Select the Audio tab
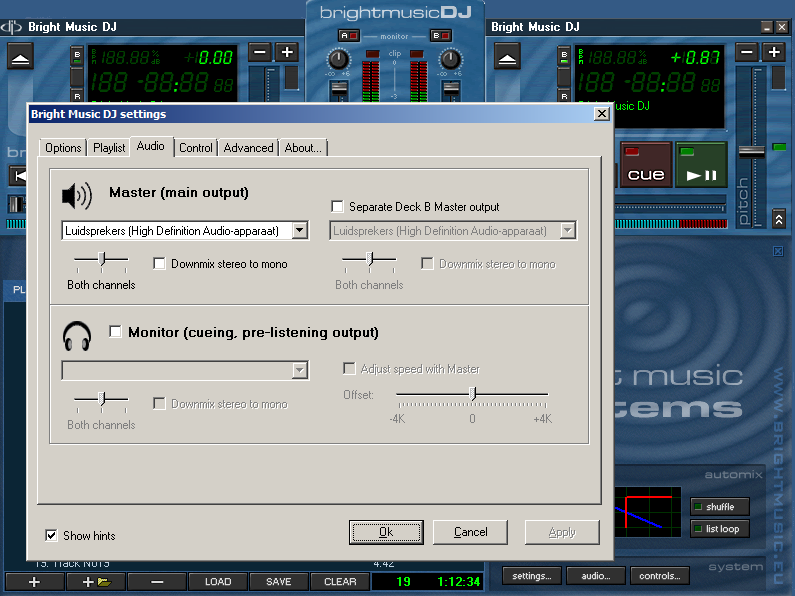Image resolution: width=795 pixels, height=596 pixels. point(151,146)
